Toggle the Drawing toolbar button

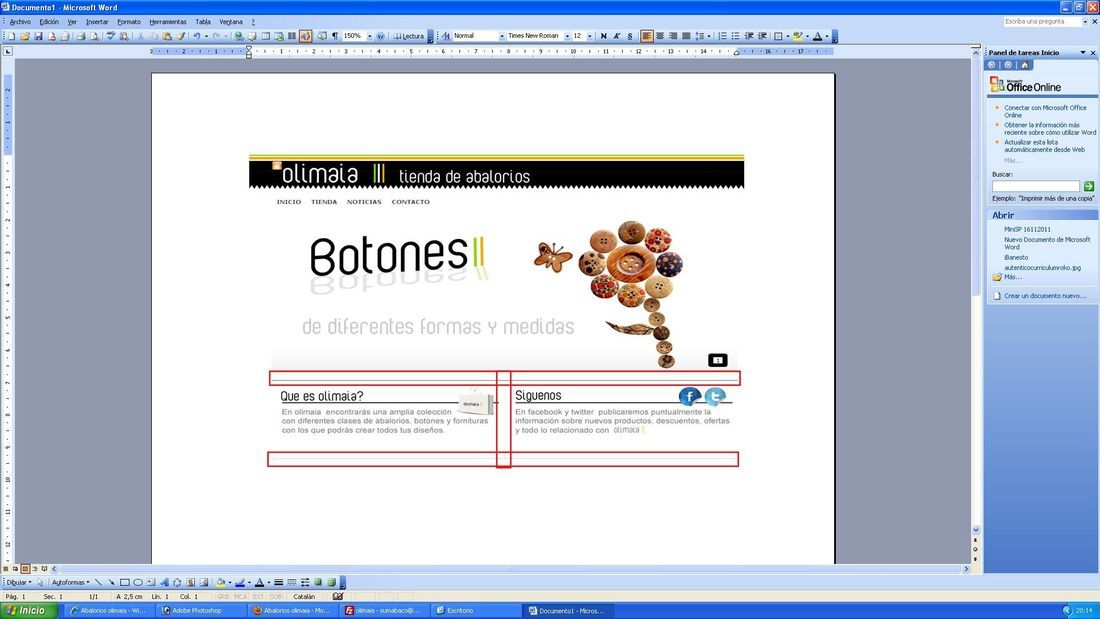tap(305, 36)
